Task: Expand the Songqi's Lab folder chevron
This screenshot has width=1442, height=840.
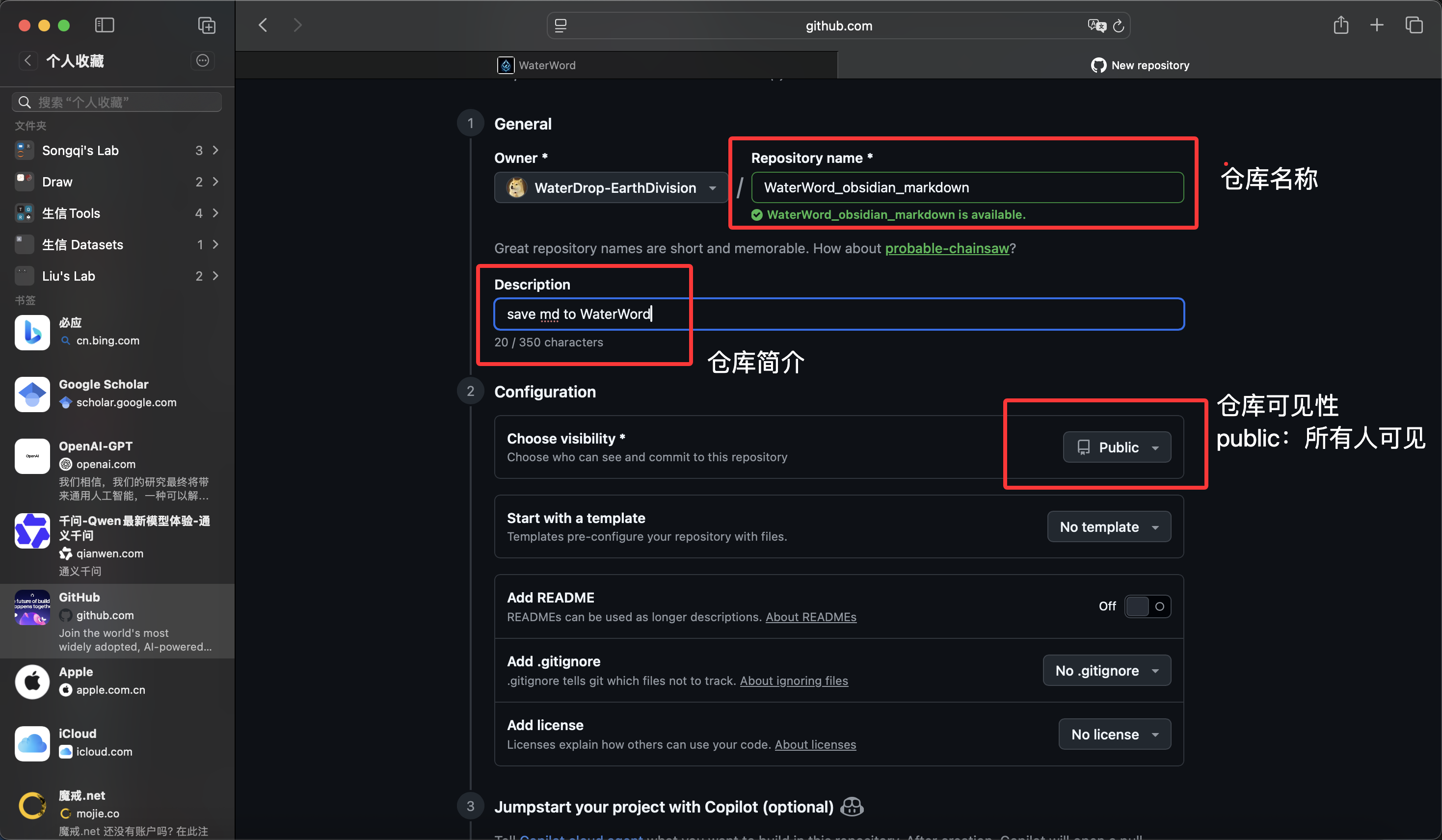Action: point(216,150)
